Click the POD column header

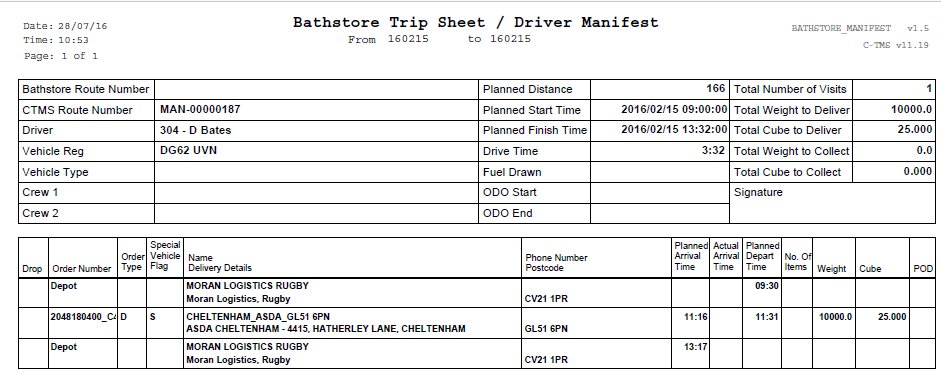click(922, 269)
